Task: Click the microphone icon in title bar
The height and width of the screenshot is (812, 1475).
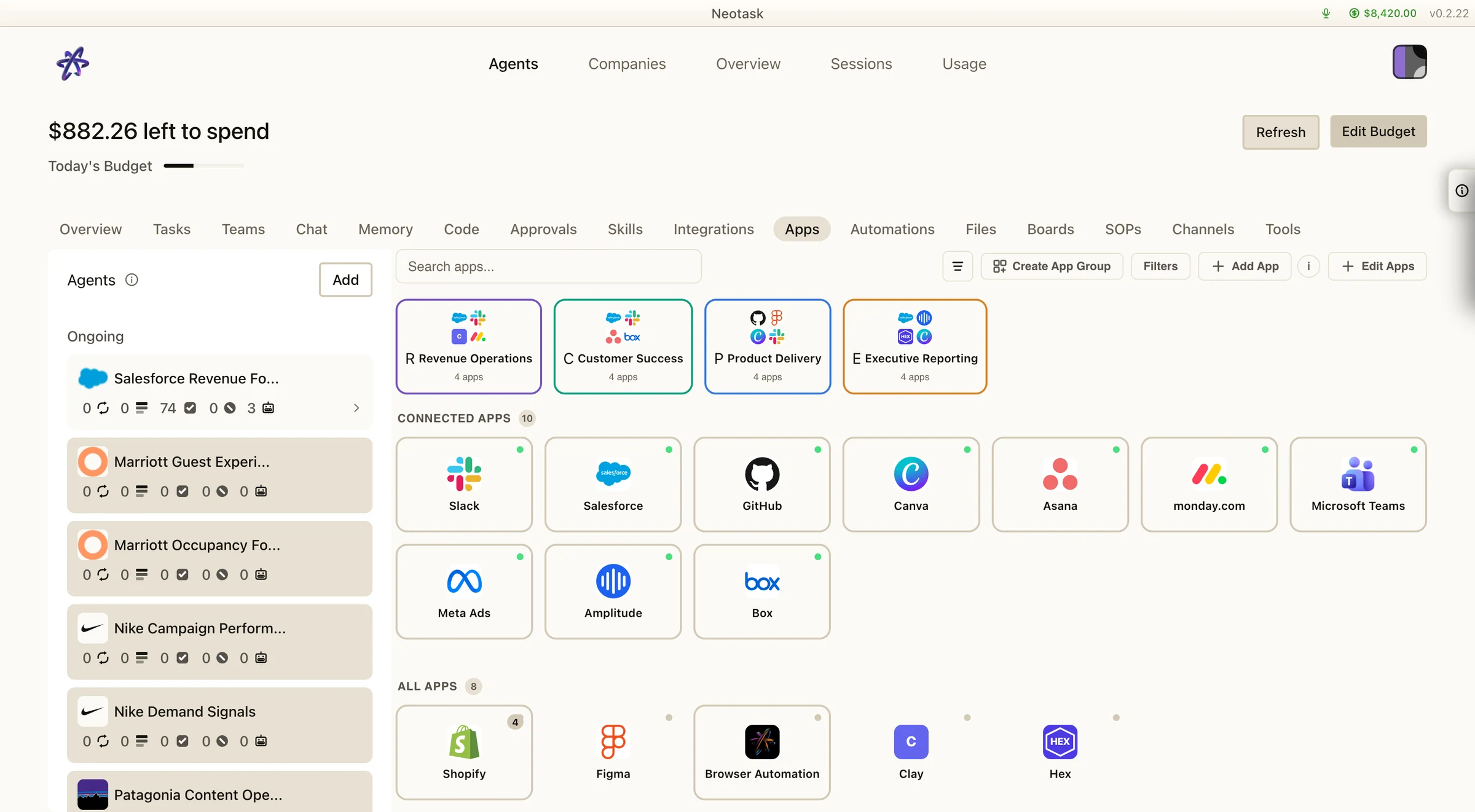Action: coord(1326,14)
